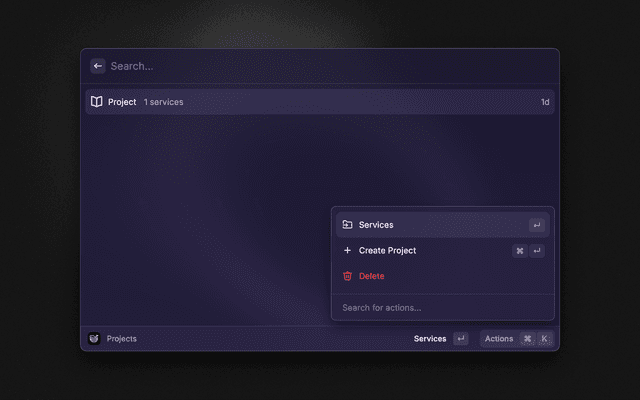Click the command key badge beside Create Project
The width and height of the screenshot is (640, 400).
pyautogui.click(x=519, y=251)
